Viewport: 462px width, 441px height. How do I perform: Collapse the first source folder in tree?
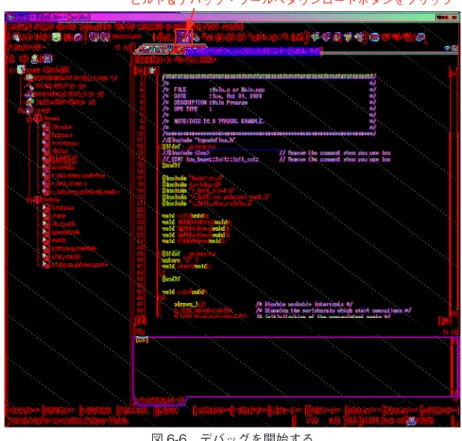click(x=29, y=118)
